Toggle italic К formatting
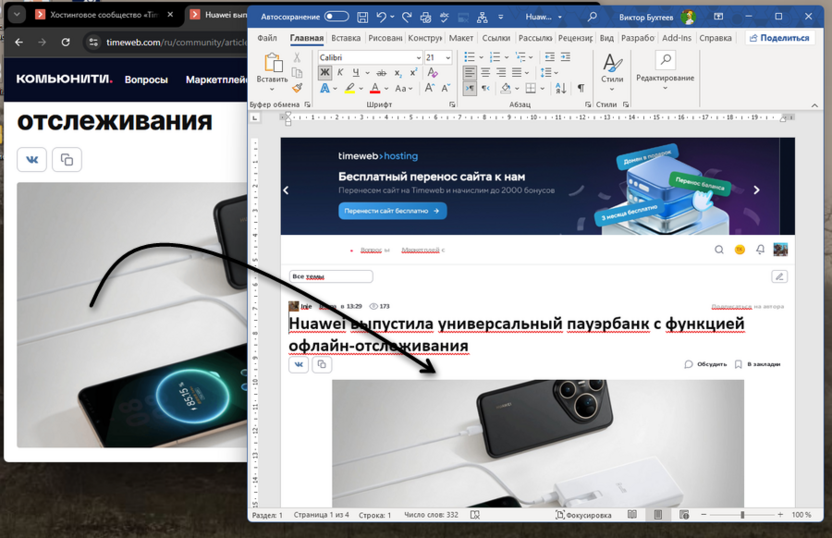The width and height of the screenshot is (832, 538). click(x=340, y=73)
